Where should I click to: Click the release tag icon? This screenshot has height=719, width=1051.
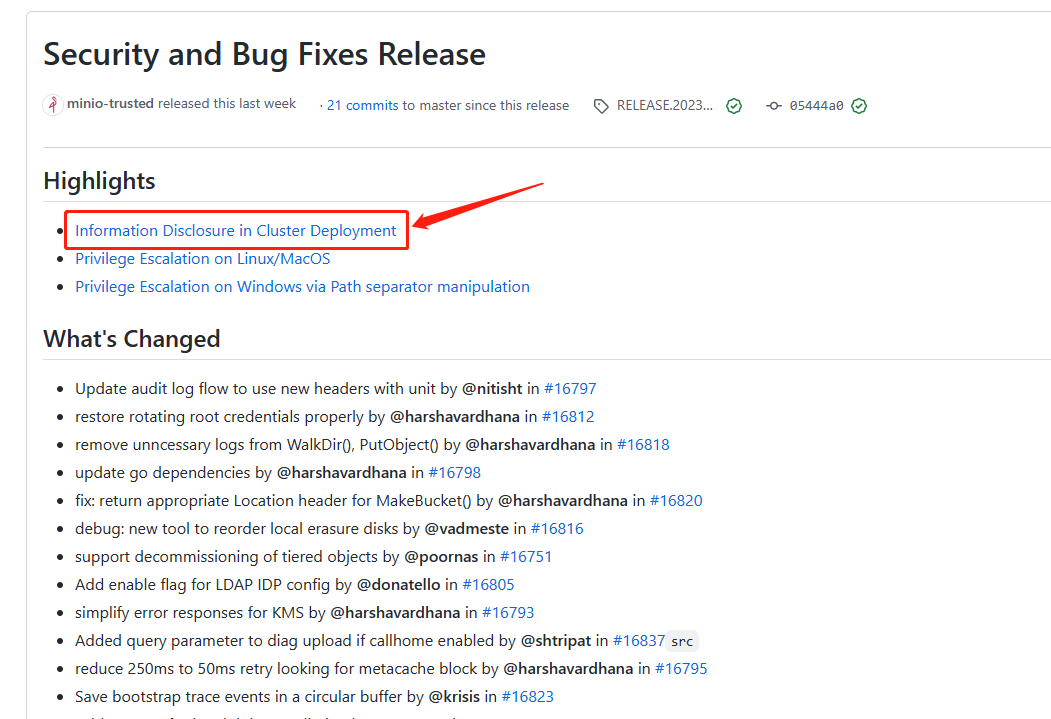pos(601,106)
